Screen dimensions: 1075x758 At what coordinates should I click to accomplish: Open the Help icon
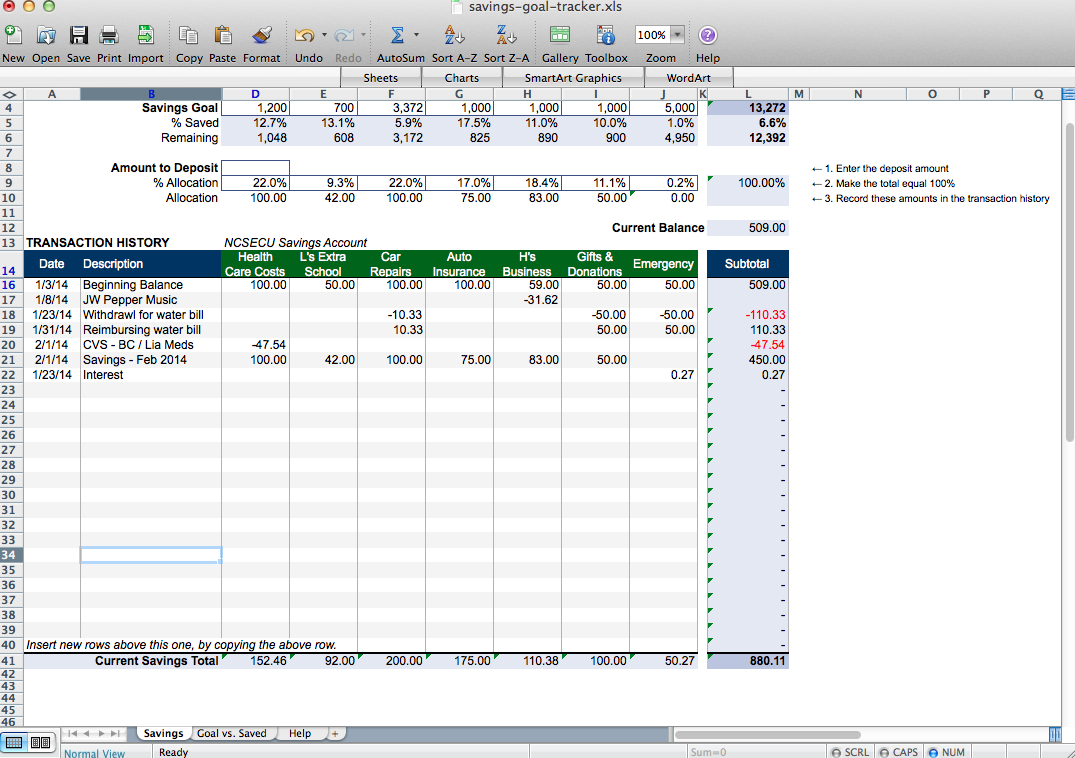[708, 36]
